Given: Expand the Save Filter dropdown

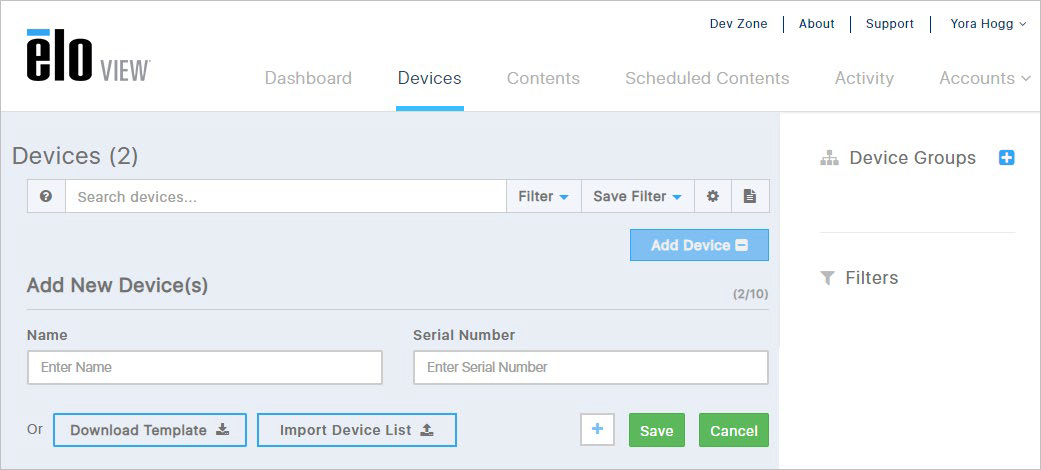Looking at the screenshot, I should (637, 196).
